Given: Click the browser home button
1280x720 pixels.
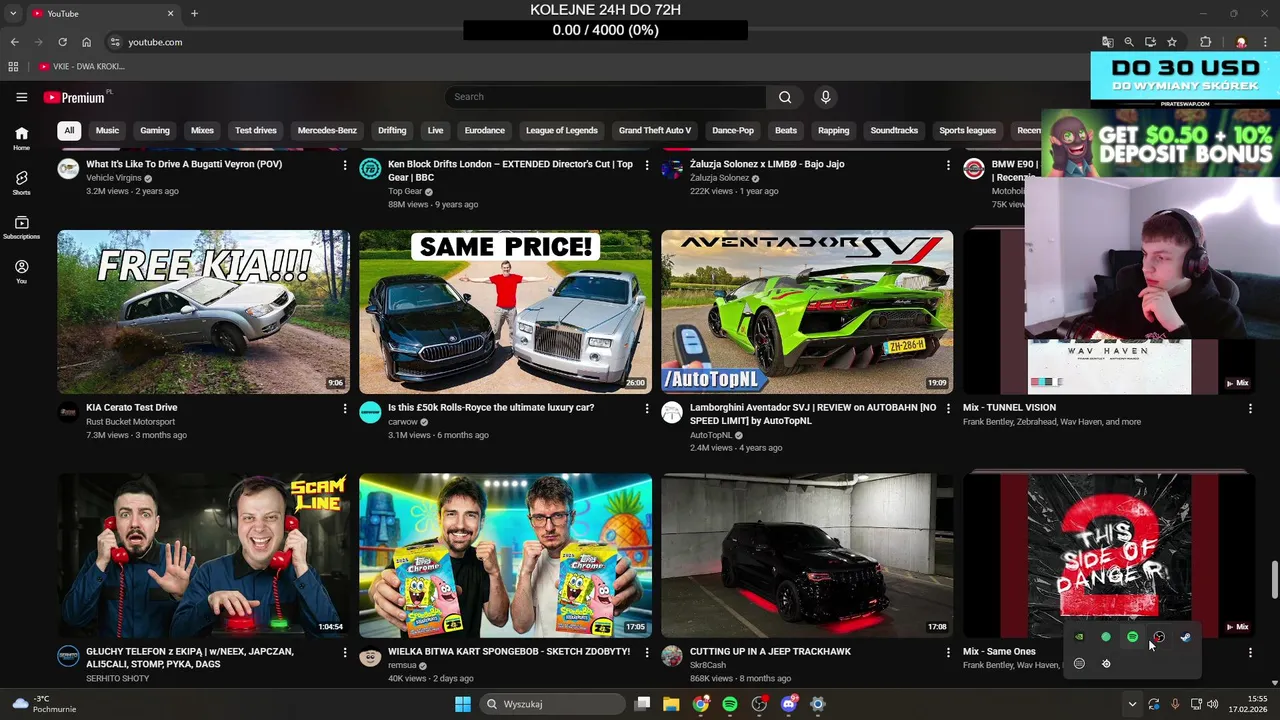Looking at the screenshot, I should point(86,42).
